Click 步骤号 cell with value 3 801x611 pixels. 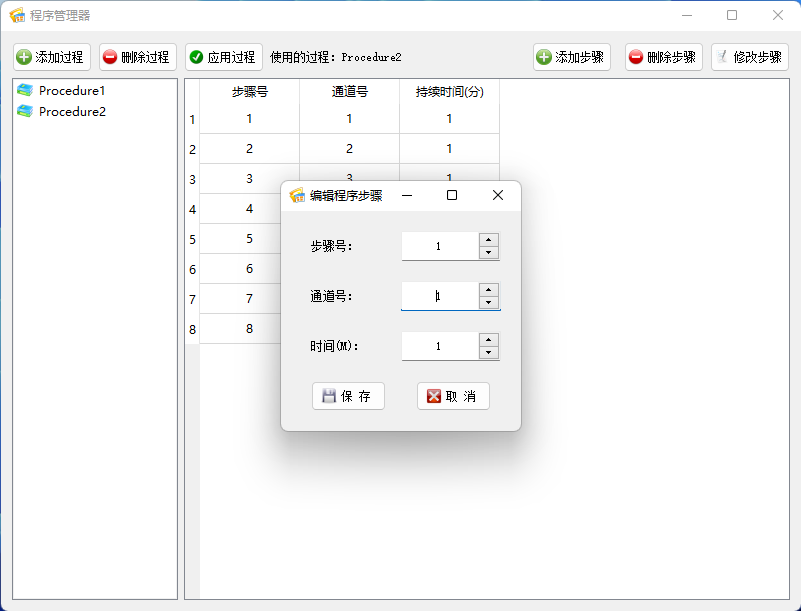coord(249,179)
